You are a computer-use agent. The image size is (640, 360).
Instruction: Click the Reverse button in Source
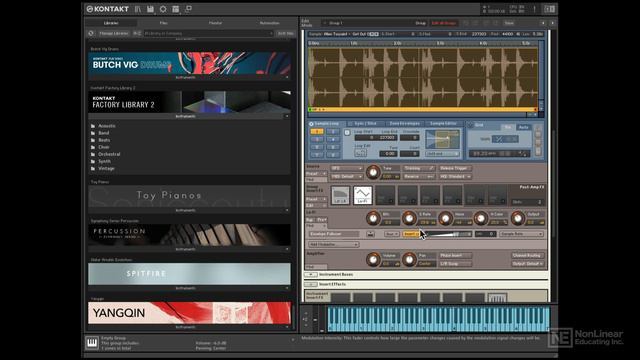coord(418,177)
